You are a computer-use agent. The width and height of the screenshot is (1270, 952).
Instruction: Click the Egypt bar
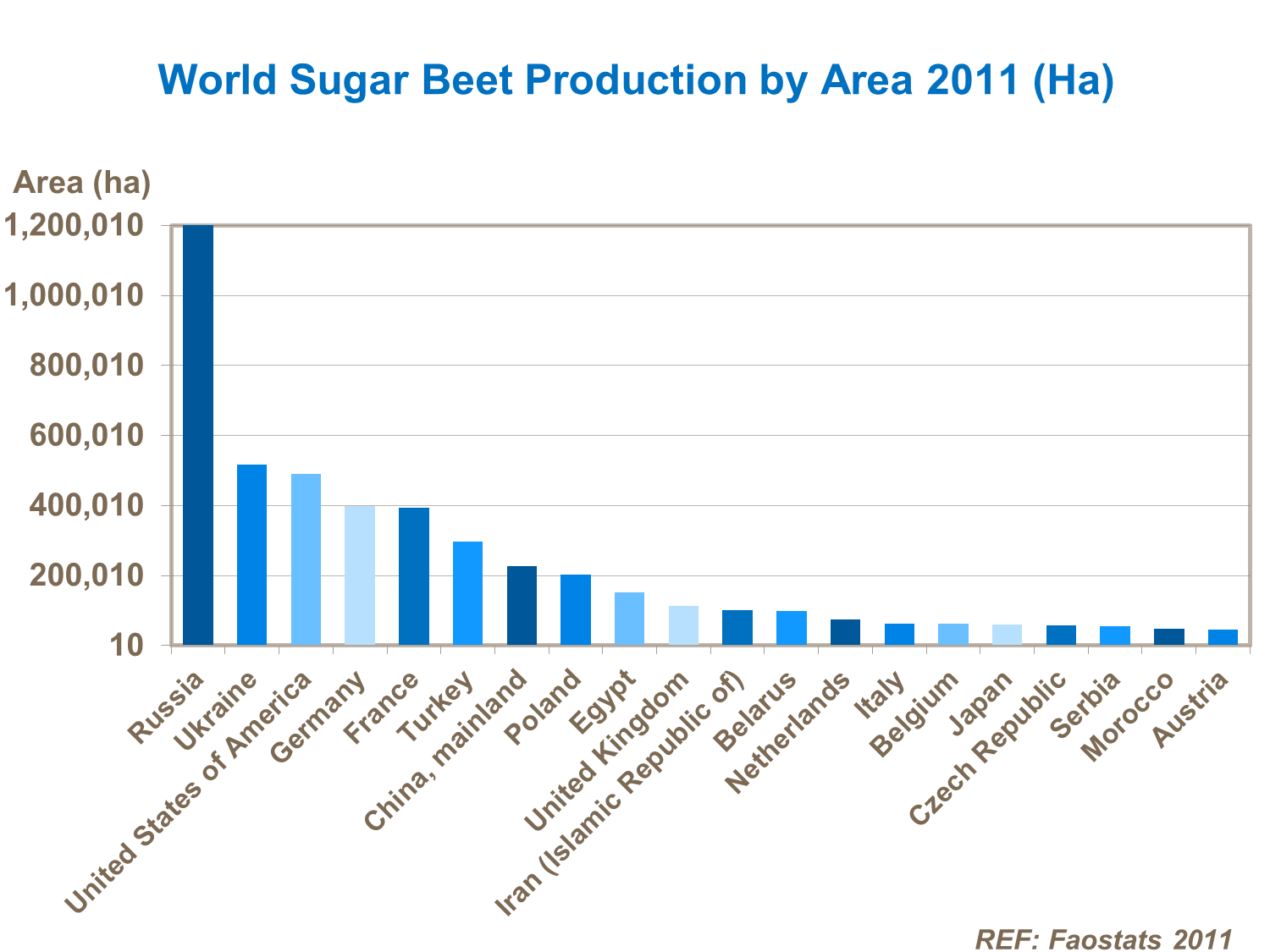coord(629,619)
